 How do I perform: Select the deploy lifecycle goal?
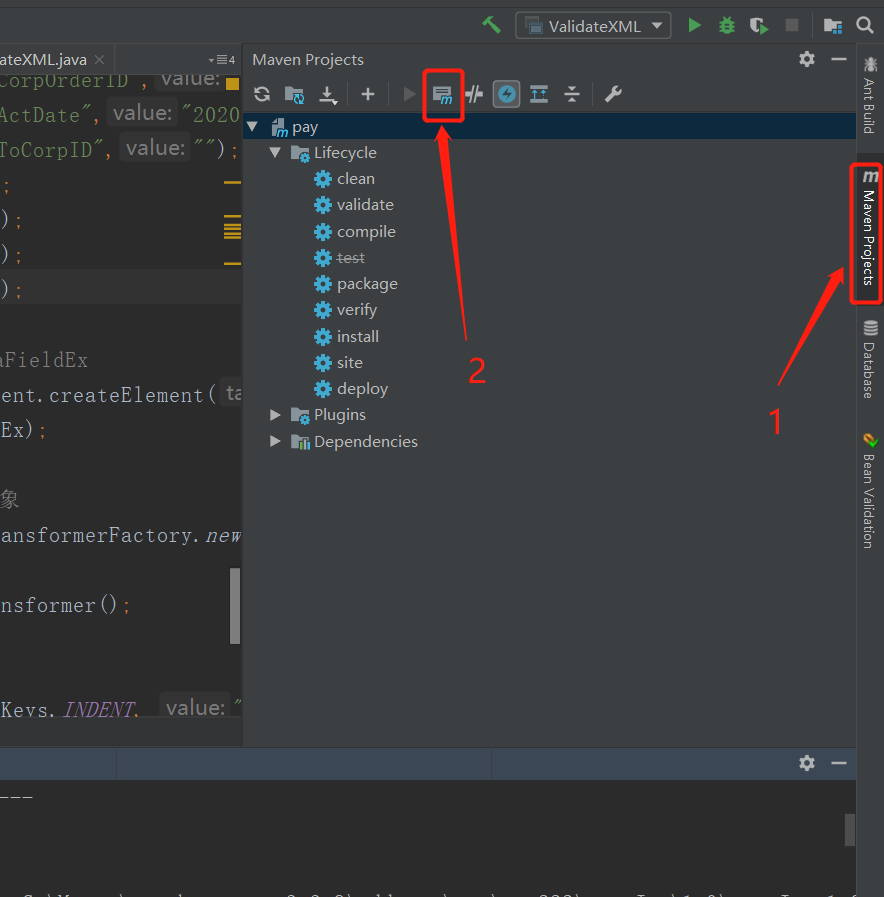point(351,389)
